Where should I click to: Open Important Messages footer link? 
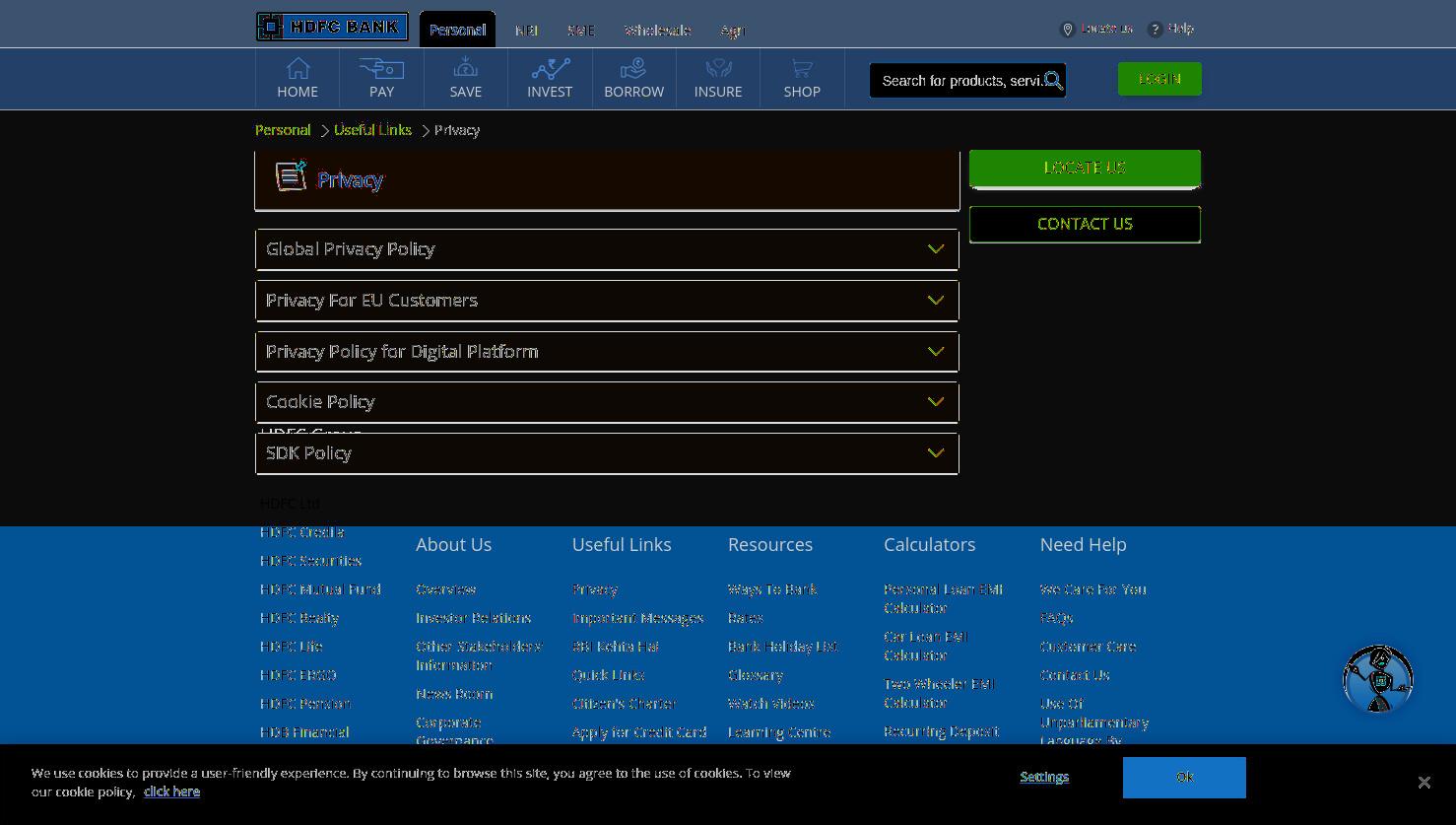tap(638, 618)
